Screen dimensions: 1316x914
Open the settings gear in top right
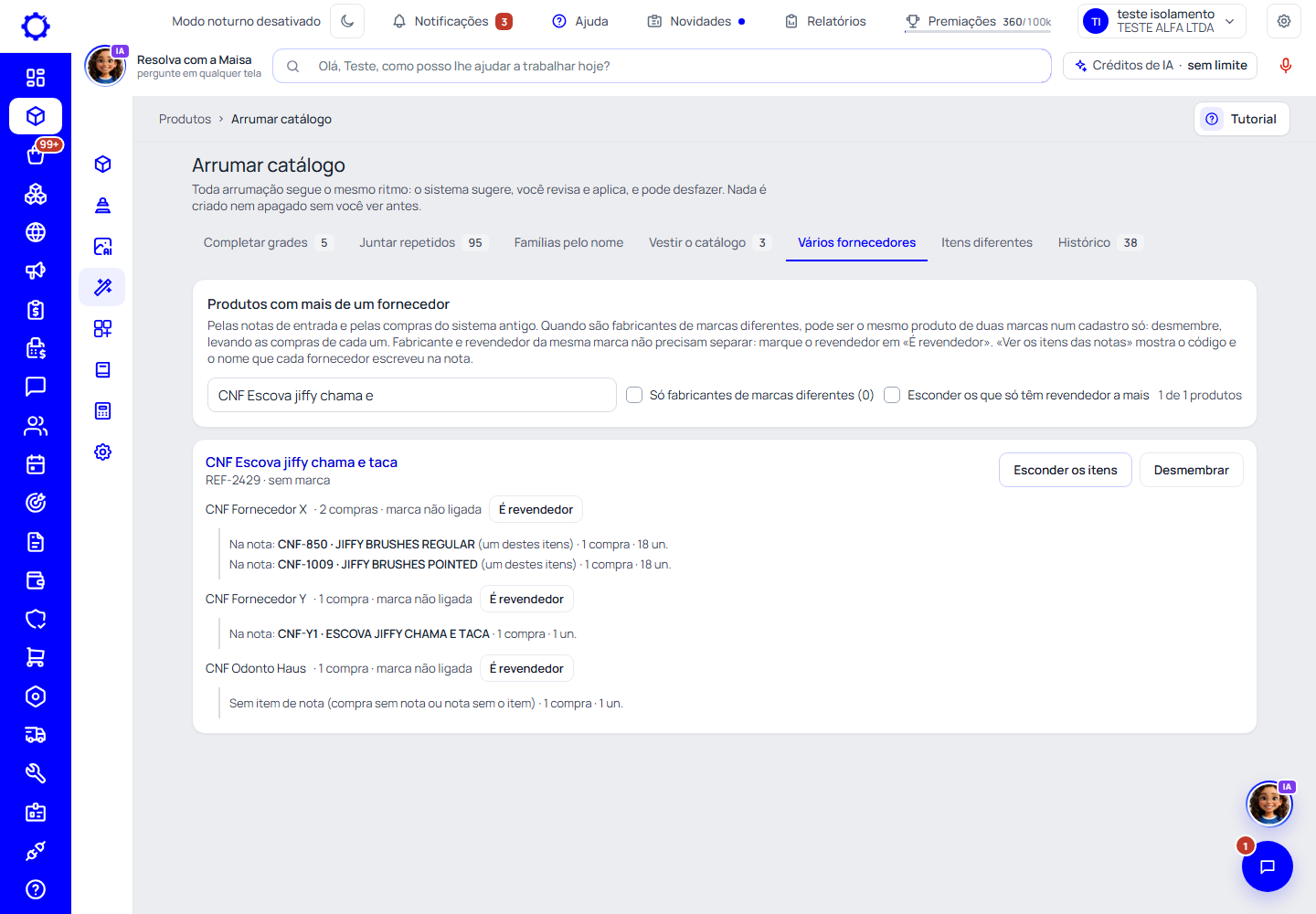point(1284,21)
